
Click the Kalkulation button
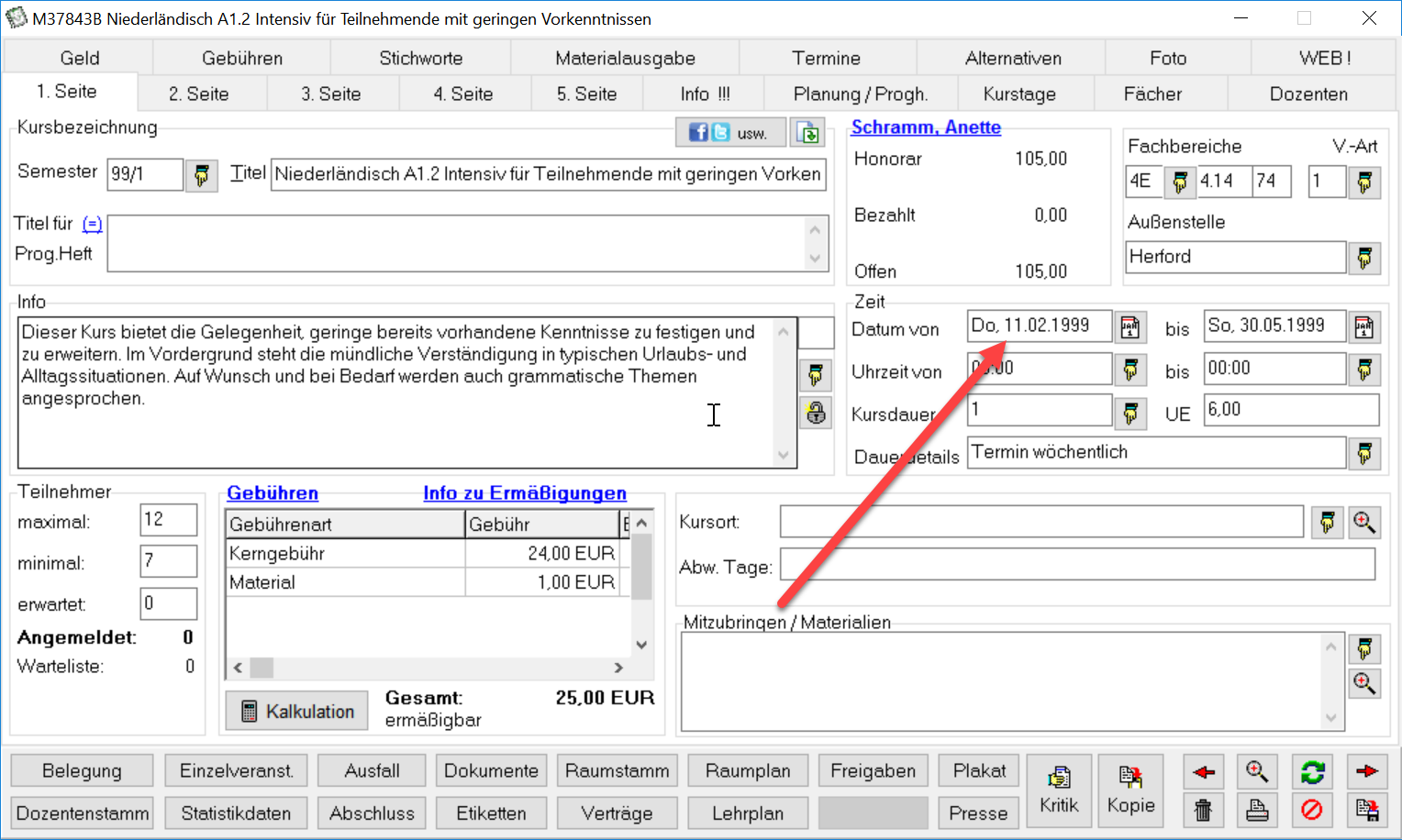pyautogui.click(x=297, y=712)
